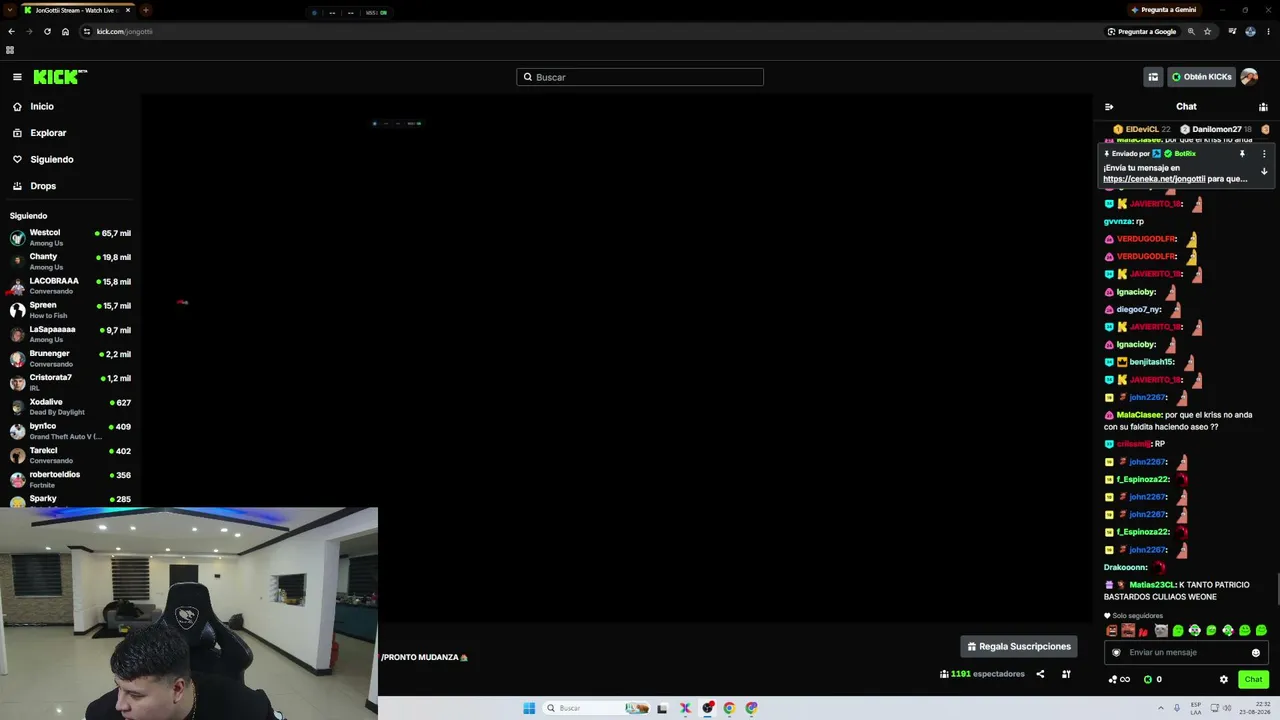Click username benjitash15 in chat
Image resolution: width=1280 pixels, height=720 pixels.
(1151, 362)
